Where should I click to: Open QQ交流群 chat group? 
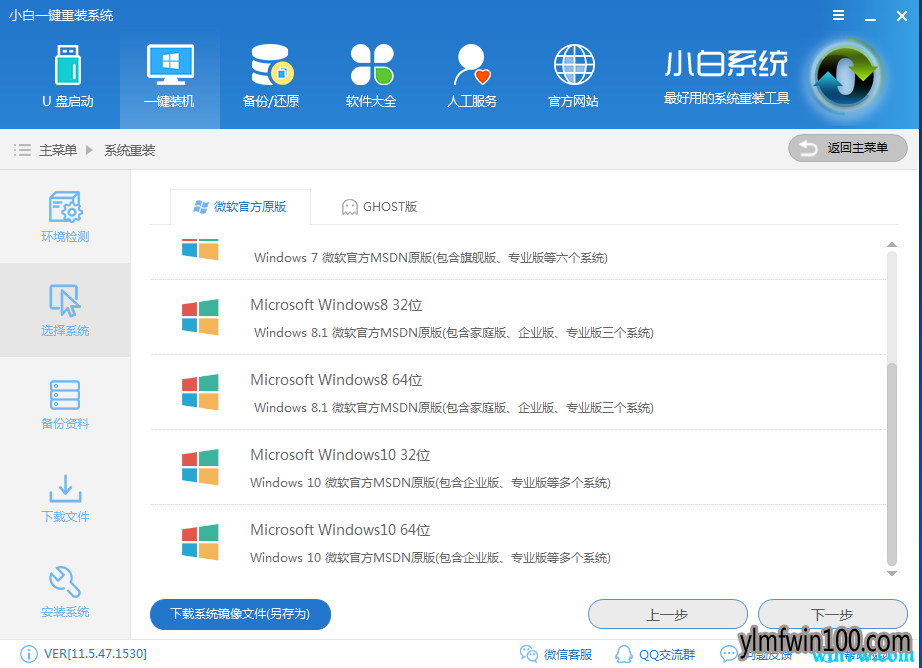pyautogui.click(x=655, y=654)
